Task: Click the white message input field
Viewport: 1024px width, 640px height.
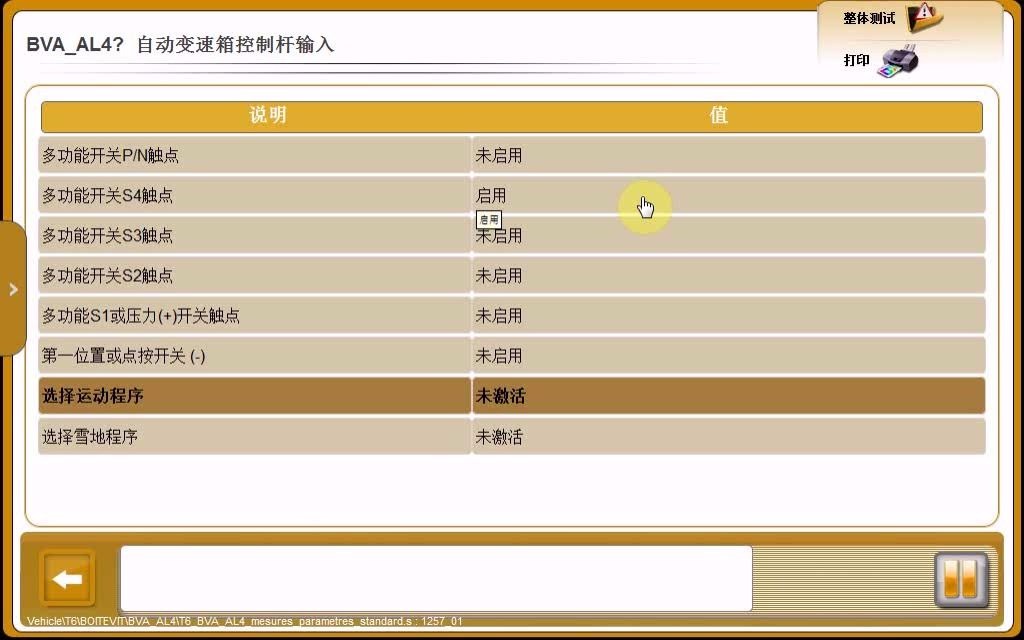Action: tap(435, 578)
